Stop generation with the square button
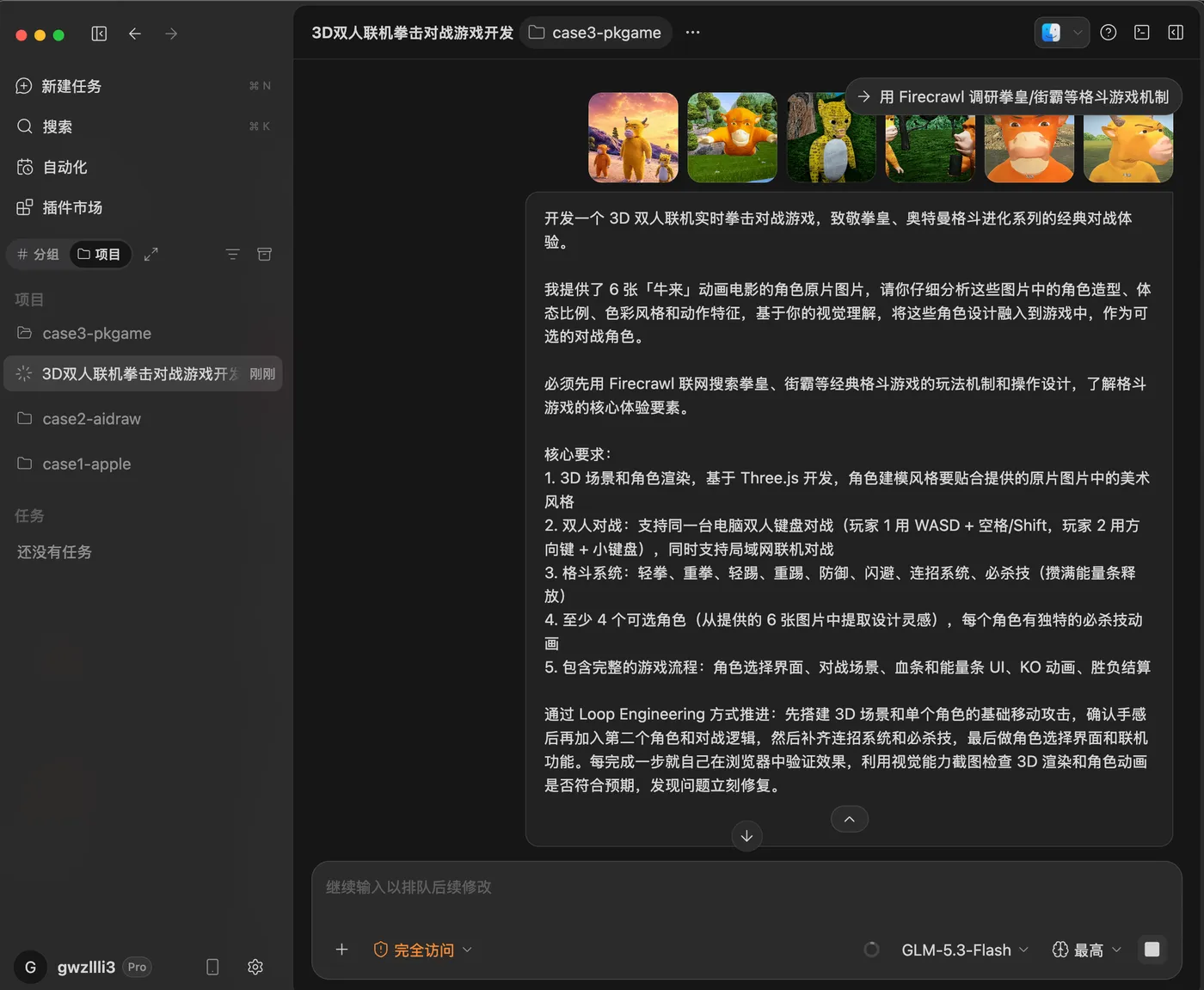Viewport: 1204px width, 990px height. tap(1152, 950)
